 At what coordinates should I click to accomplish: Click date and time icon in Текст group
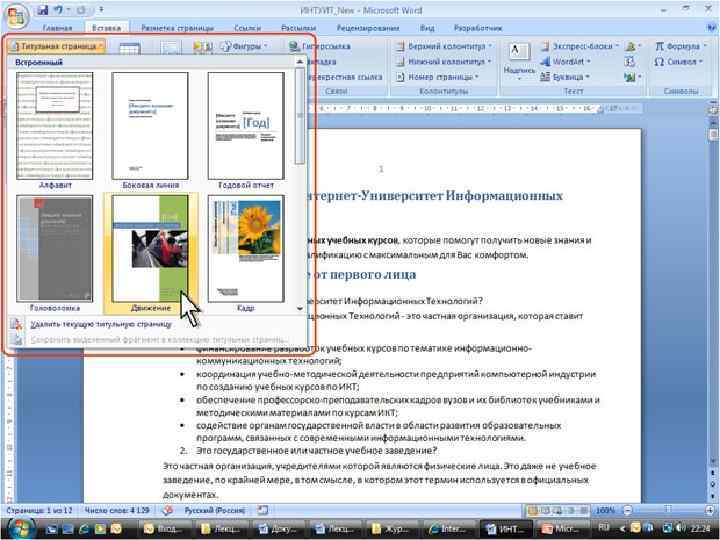click(630, 61)
